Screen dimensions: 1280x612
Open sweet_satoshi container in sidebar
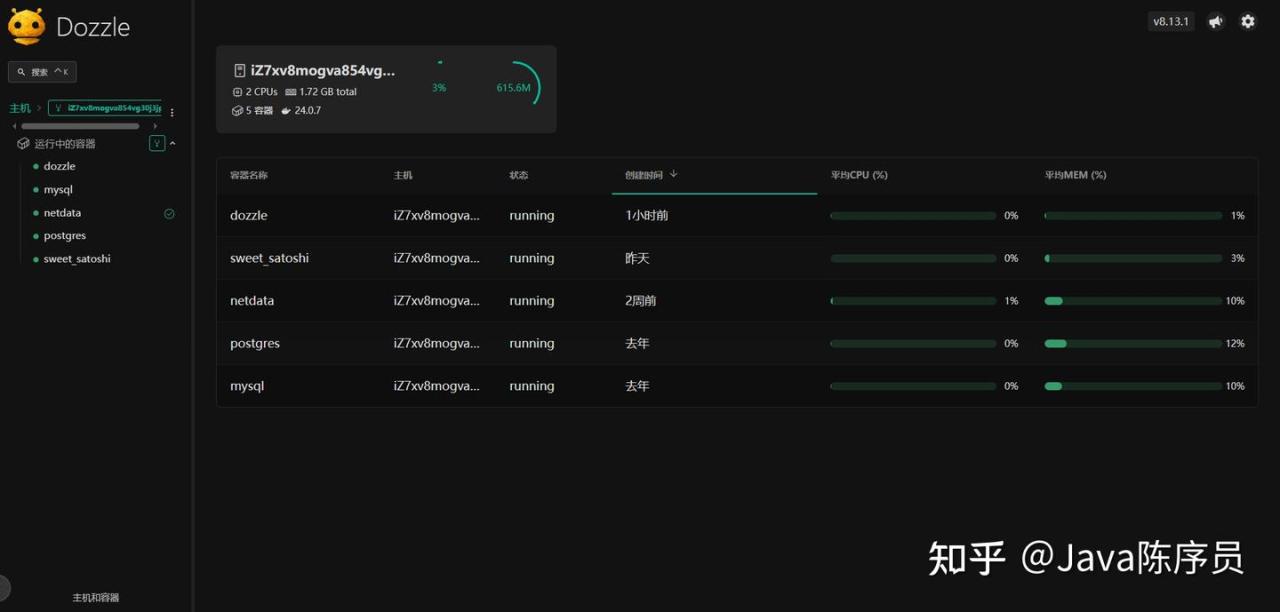point(77,259)
